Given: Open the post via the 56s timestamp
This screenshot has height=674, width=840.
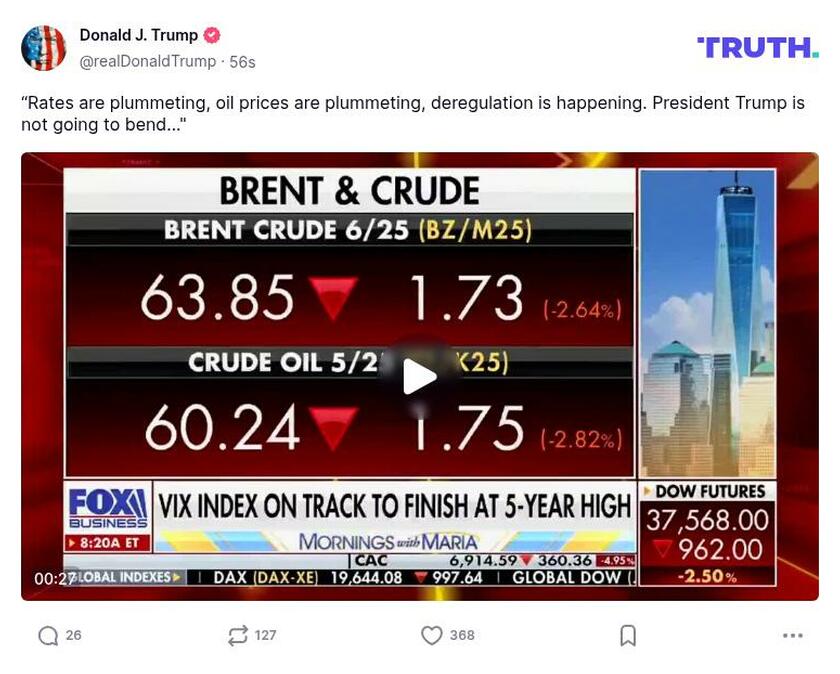Looking at the screenshot, I should tap(243, 61).
